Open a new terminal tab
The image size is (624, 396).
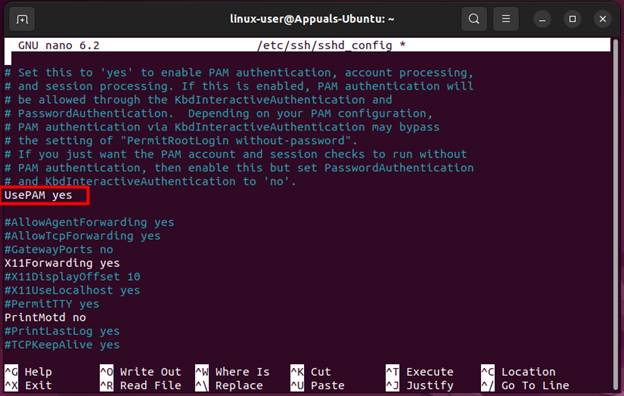tap(22, 19)
